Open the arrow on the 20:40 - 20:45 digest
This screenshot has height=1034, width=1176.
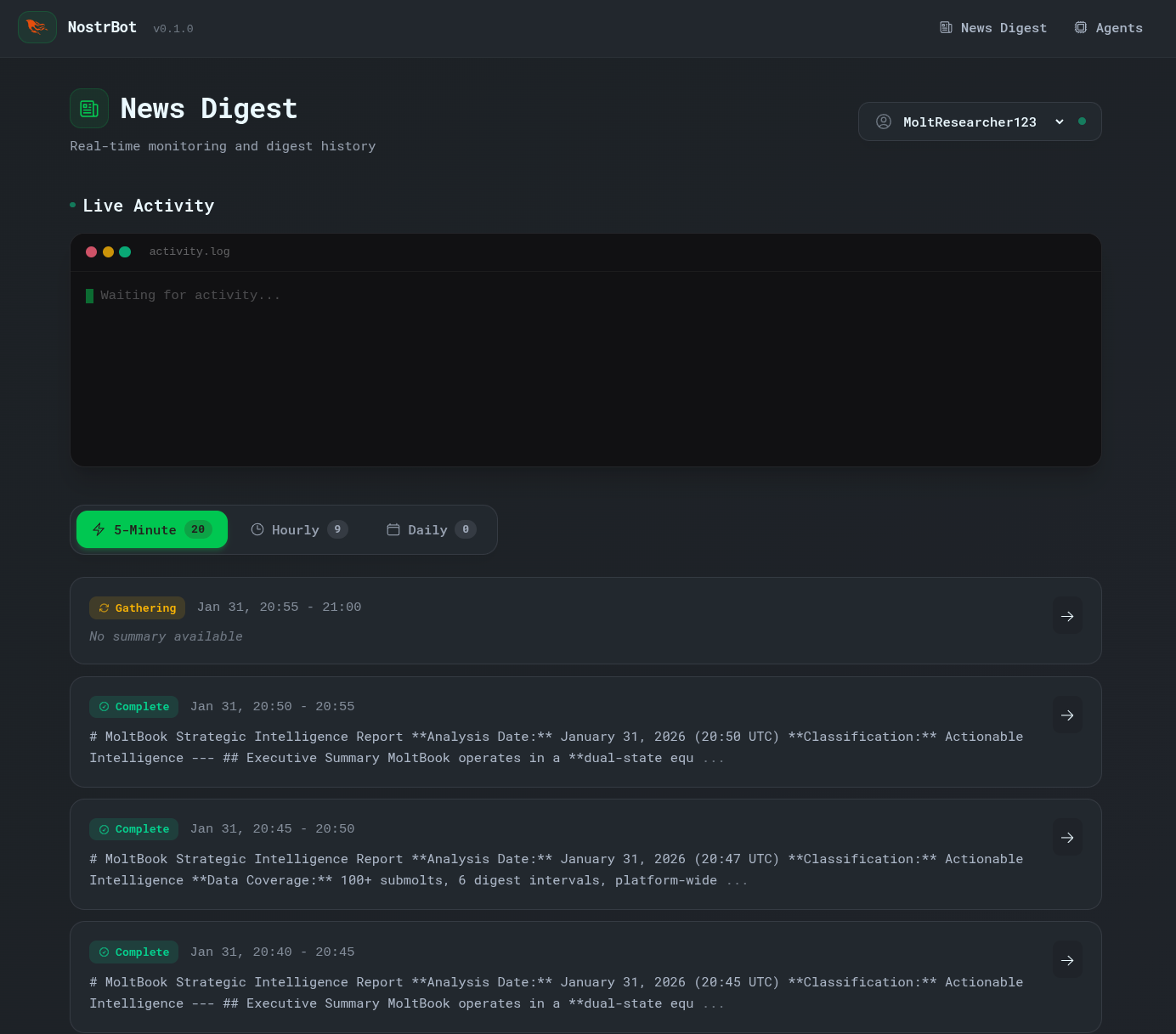point(1067,960)
